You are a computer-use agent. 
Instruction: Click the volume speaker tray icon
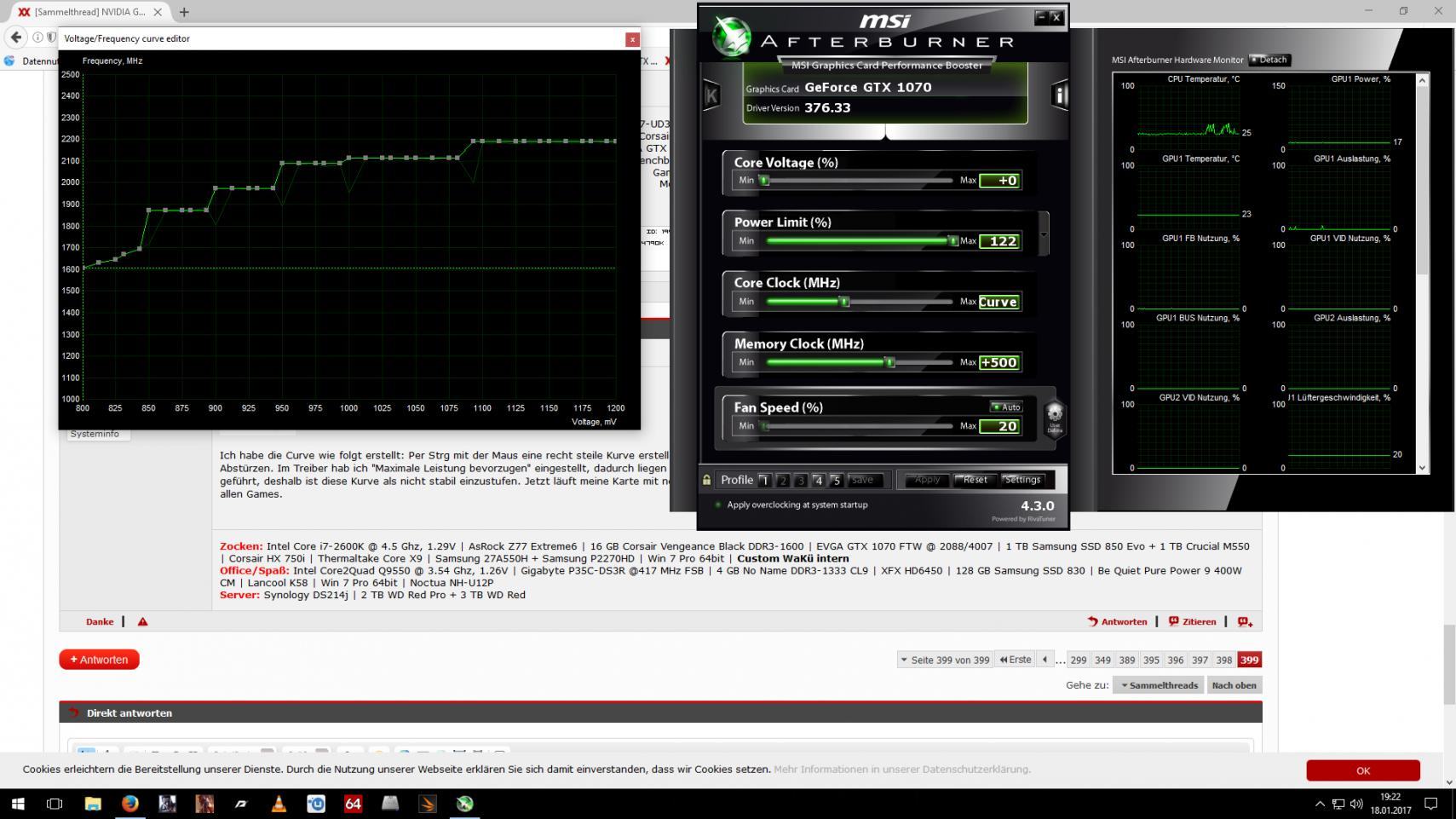[1356, 804]
